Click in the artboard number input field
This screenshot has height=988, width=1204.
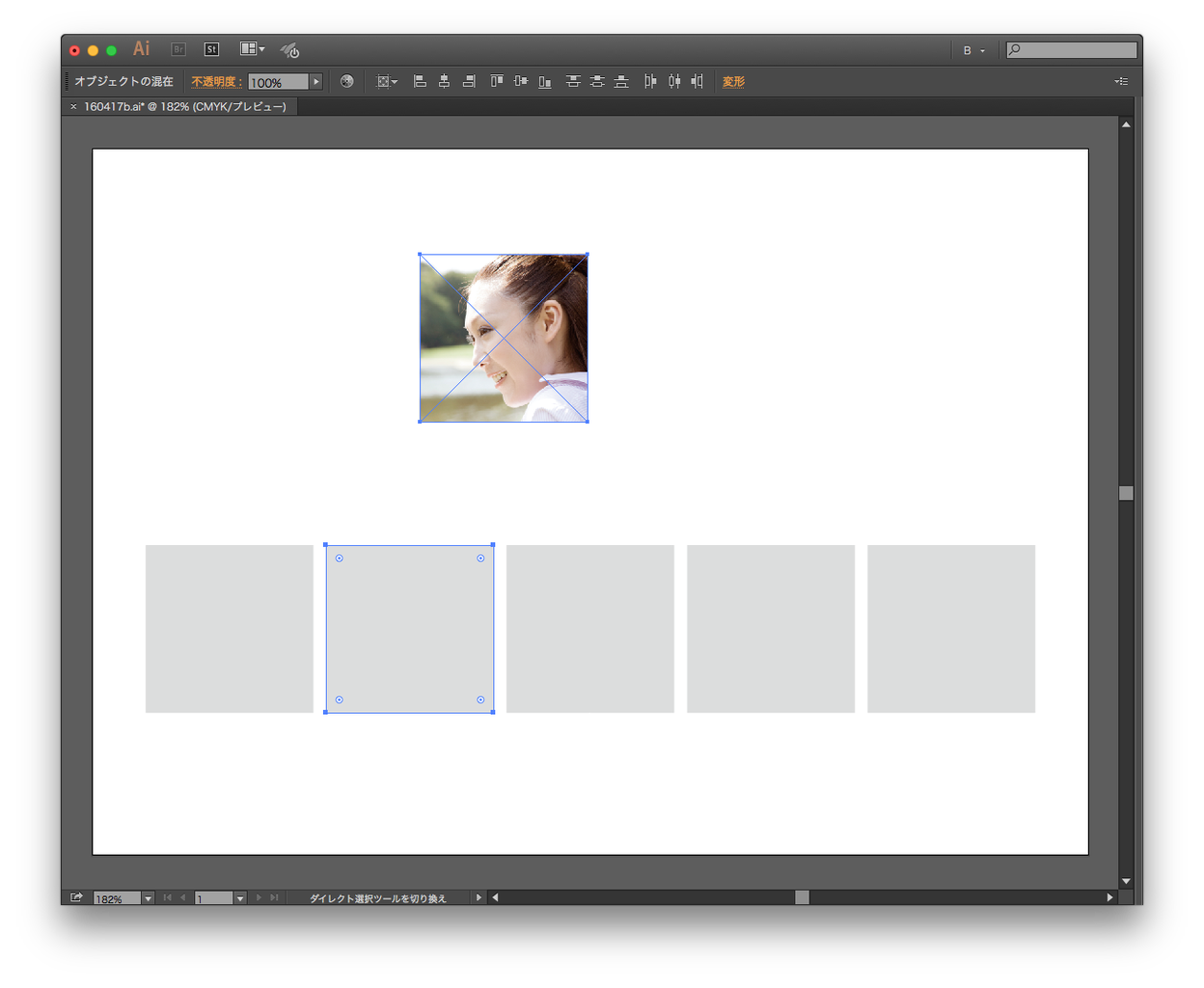(214, 897)
